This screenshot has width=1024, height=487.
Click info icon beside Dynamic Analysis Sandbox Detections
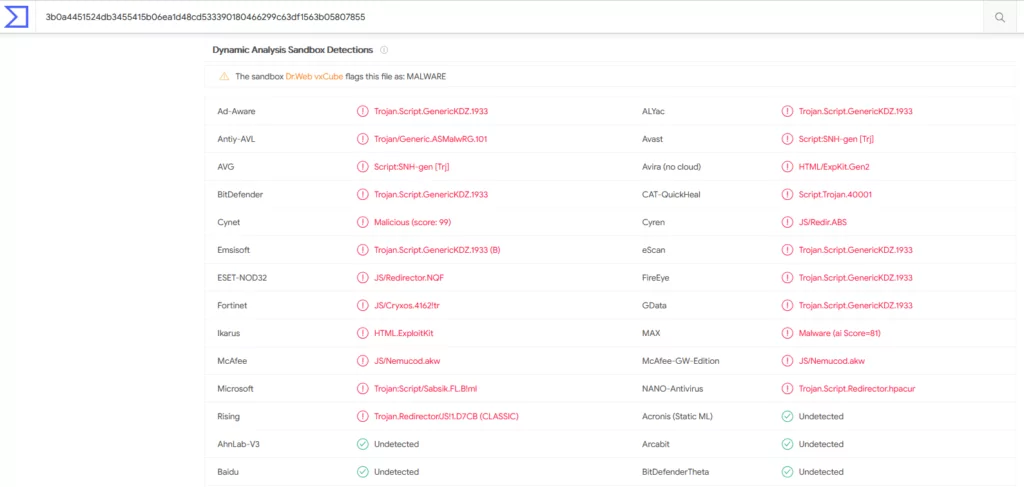(x=384, y=50)
